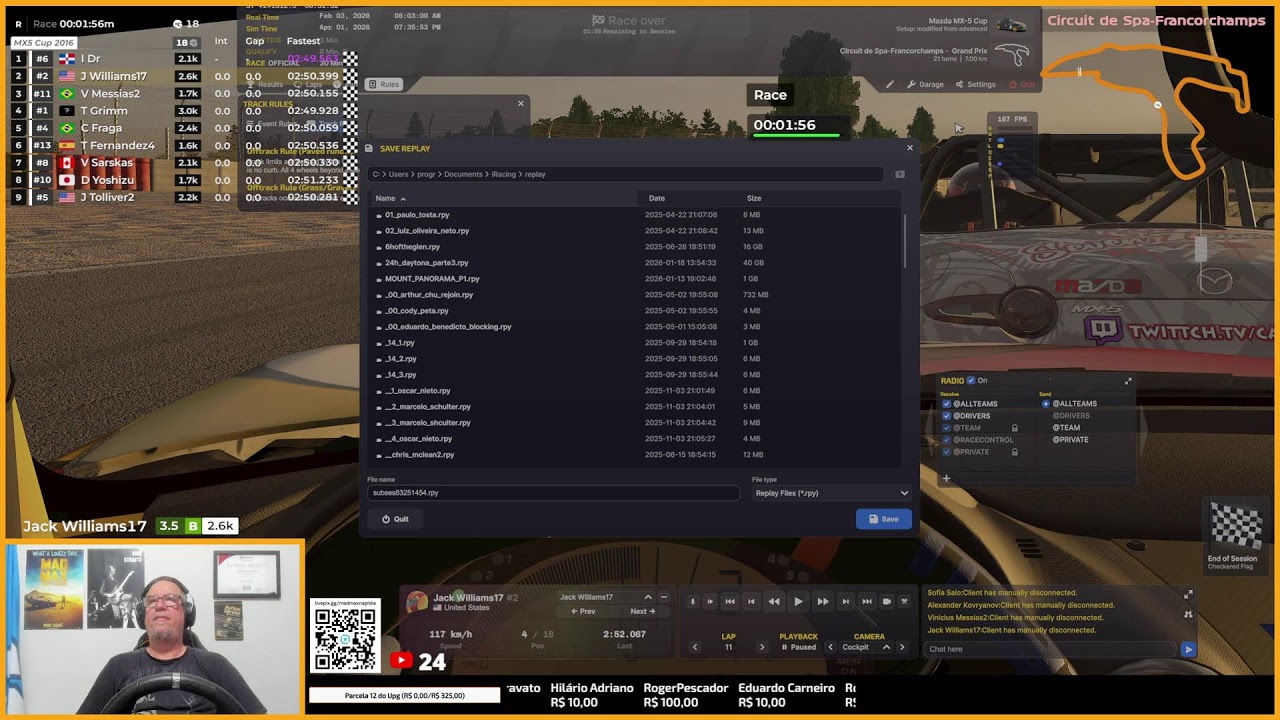Click lock icon beside receive @TEAM

1014,428
